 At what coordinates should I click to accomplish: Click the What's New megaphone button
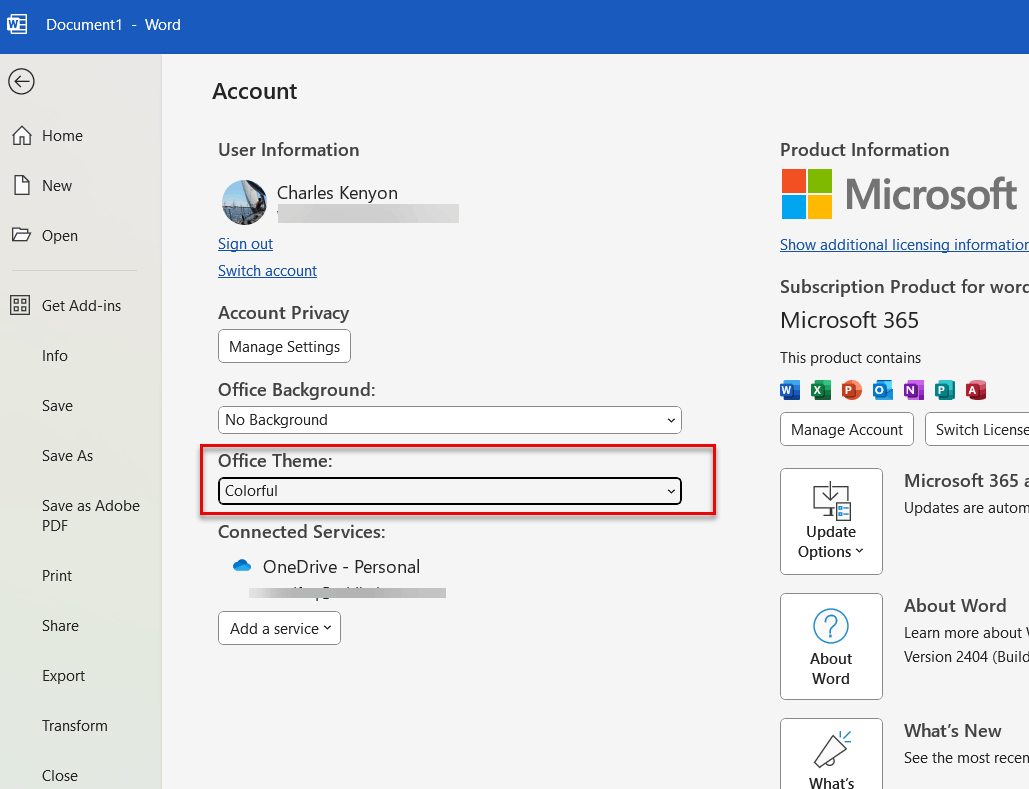click(x=831, y=754)
